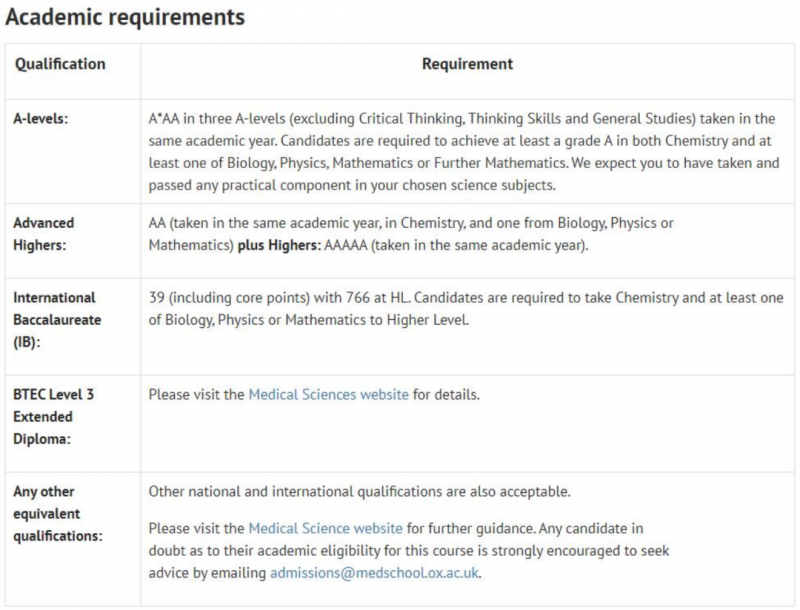The image size is (800, 610).
Task: Select the Advanced Highers row label
Action: (x=44, y=234)
